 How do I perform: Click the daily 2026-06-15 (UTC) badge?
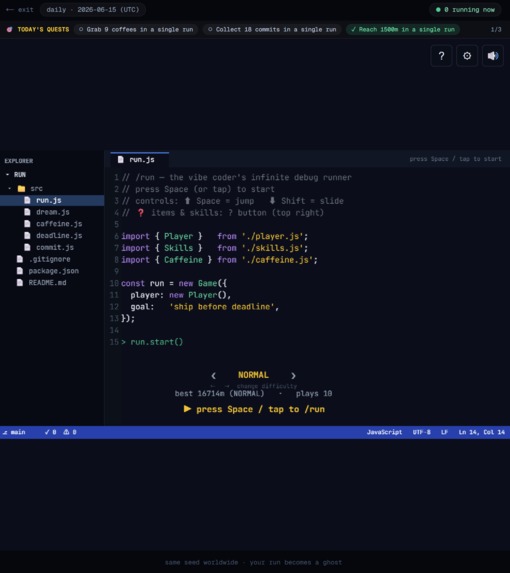pos(93,10)
